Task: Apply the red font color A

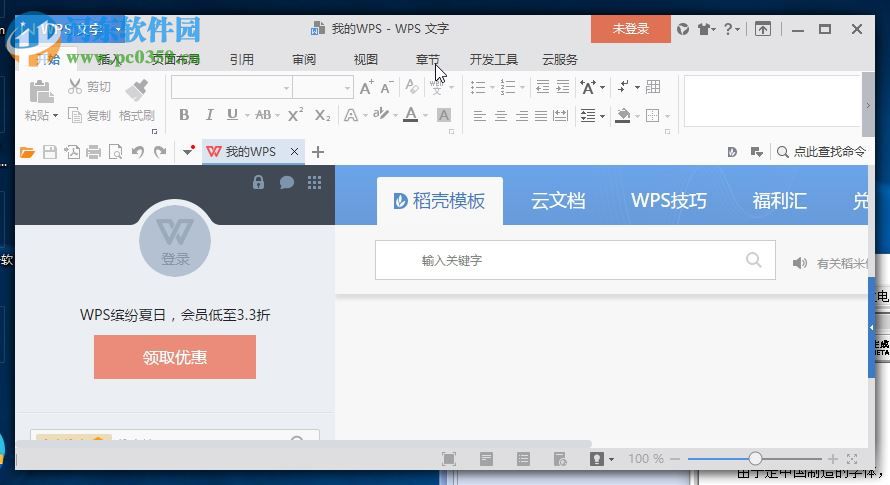Action: coord(411,115)
